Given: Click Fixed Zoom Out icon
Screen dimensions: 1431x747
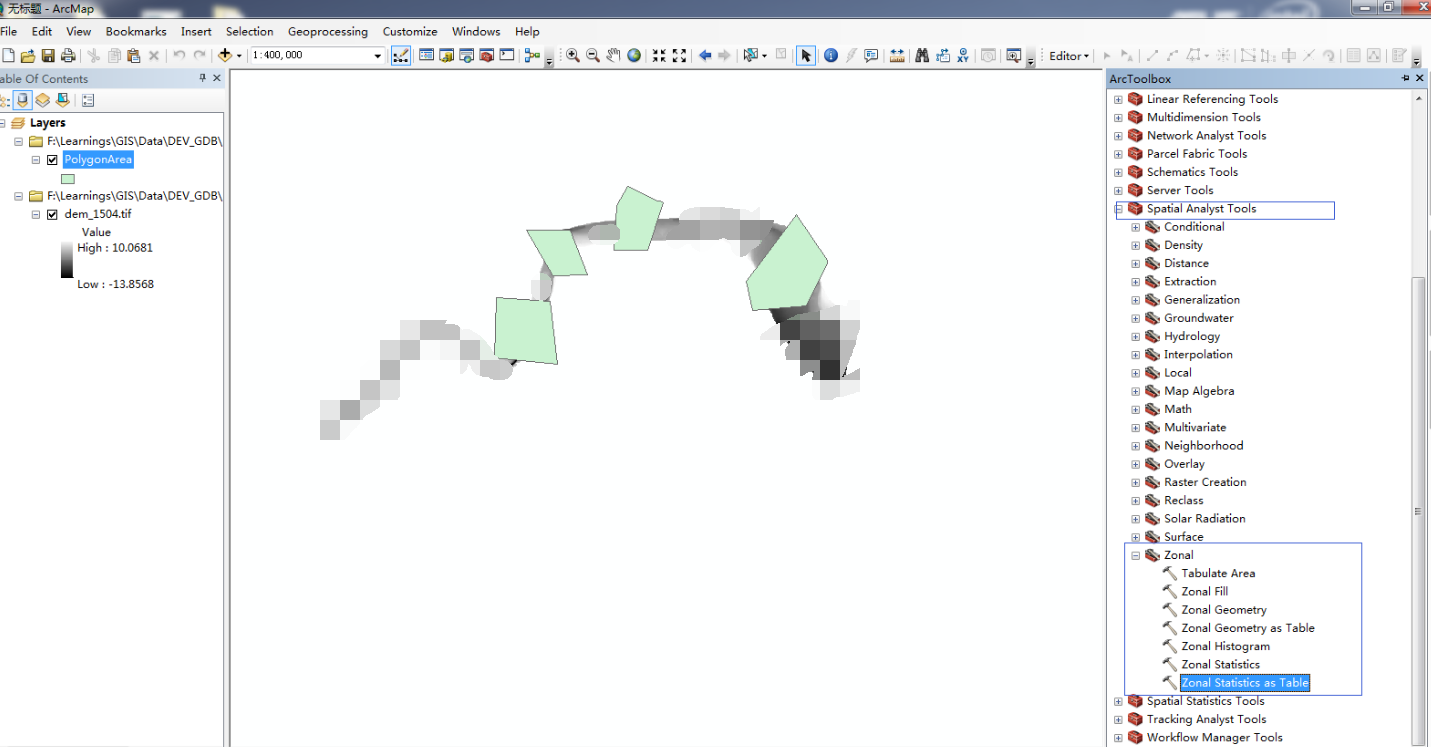Looking at the screenshot, I should [679, 56].
